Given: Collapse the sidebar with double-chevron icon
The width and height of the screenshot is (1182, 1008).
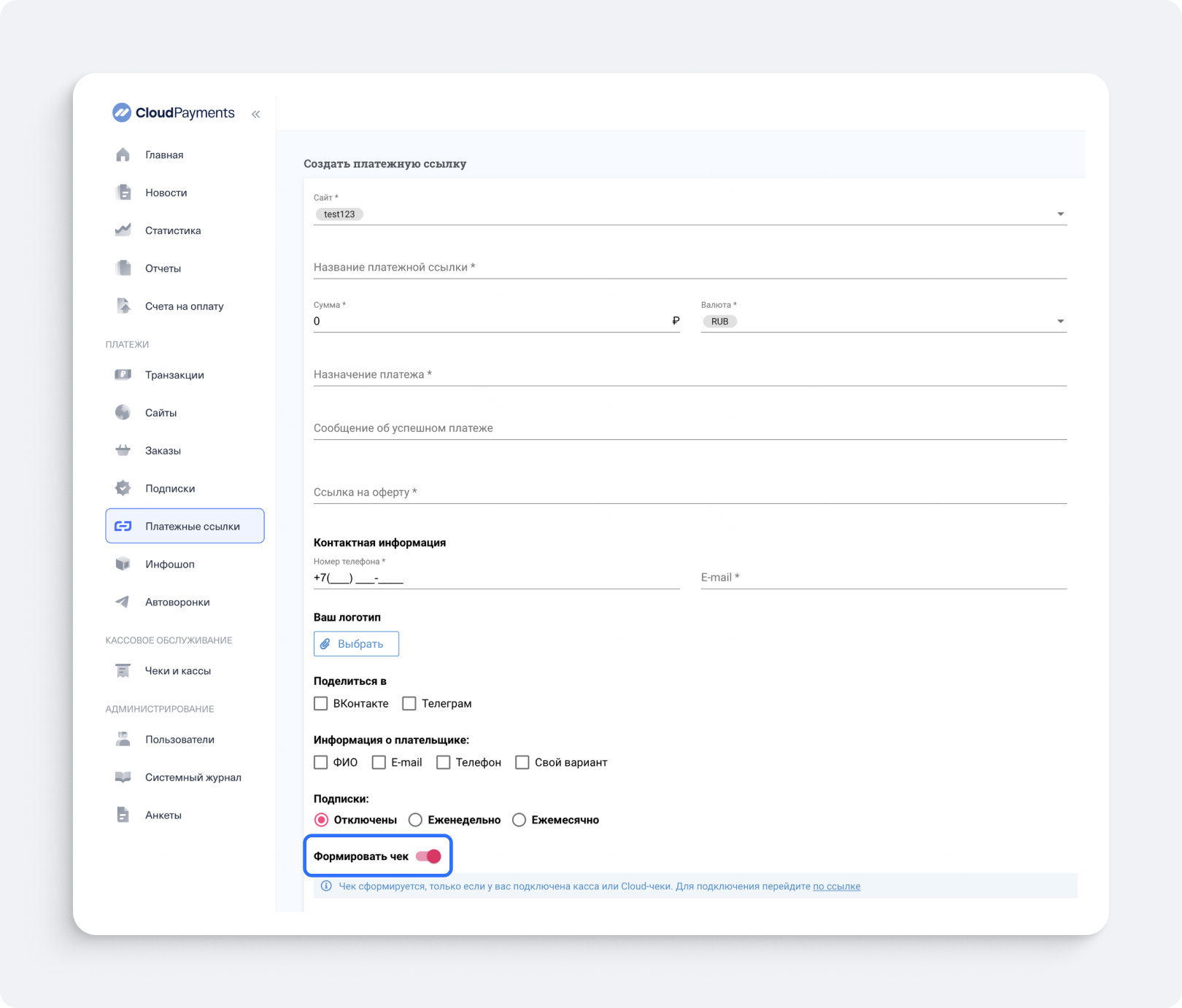Looking at the screenshot, I should 255,114.
